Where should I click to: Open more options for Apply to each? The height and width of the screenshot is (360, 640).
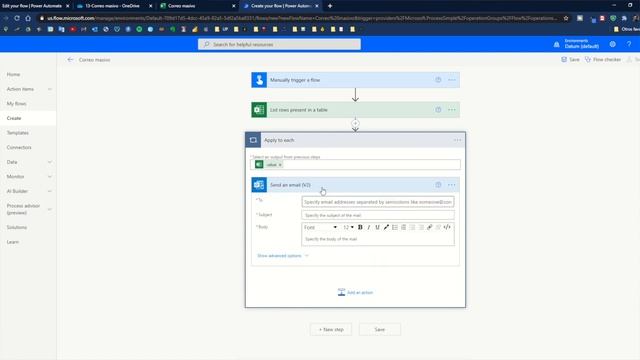point(457,140)
